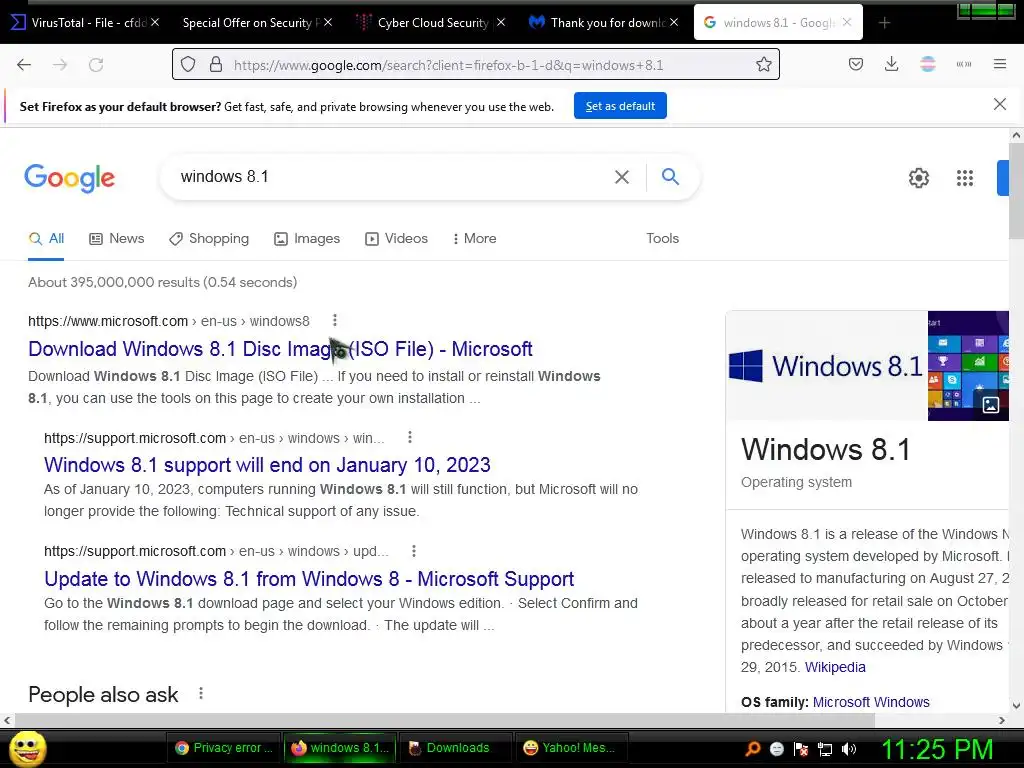Click the striped extension icon in toolbar
1024x768 pixels.
point(927,64)
